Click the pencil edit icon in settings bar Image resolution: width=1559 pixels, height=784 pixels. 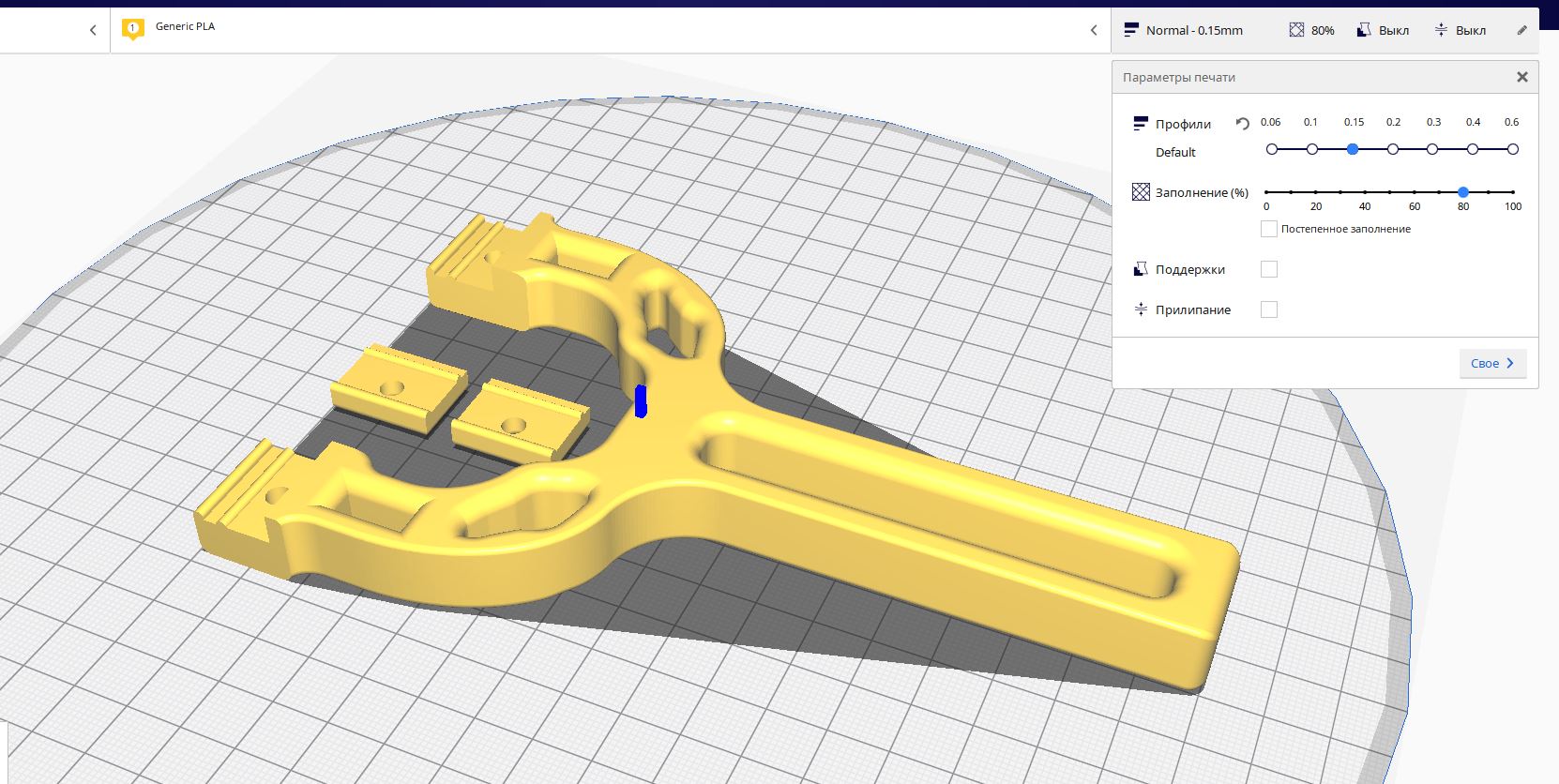[x=1521, y=30]
